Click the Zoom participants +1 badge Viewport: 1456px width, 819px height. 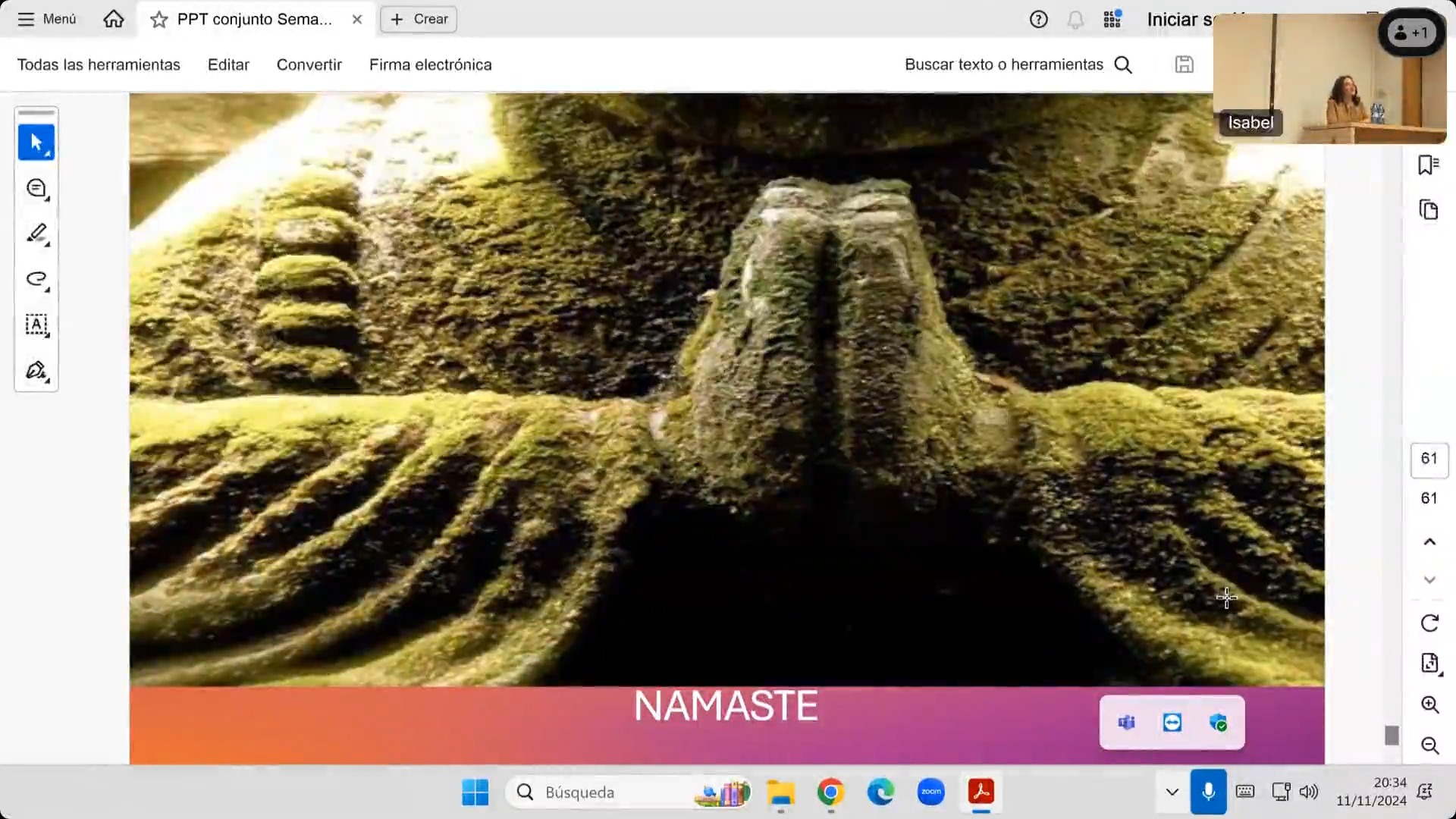click(x=1412, y=33)
